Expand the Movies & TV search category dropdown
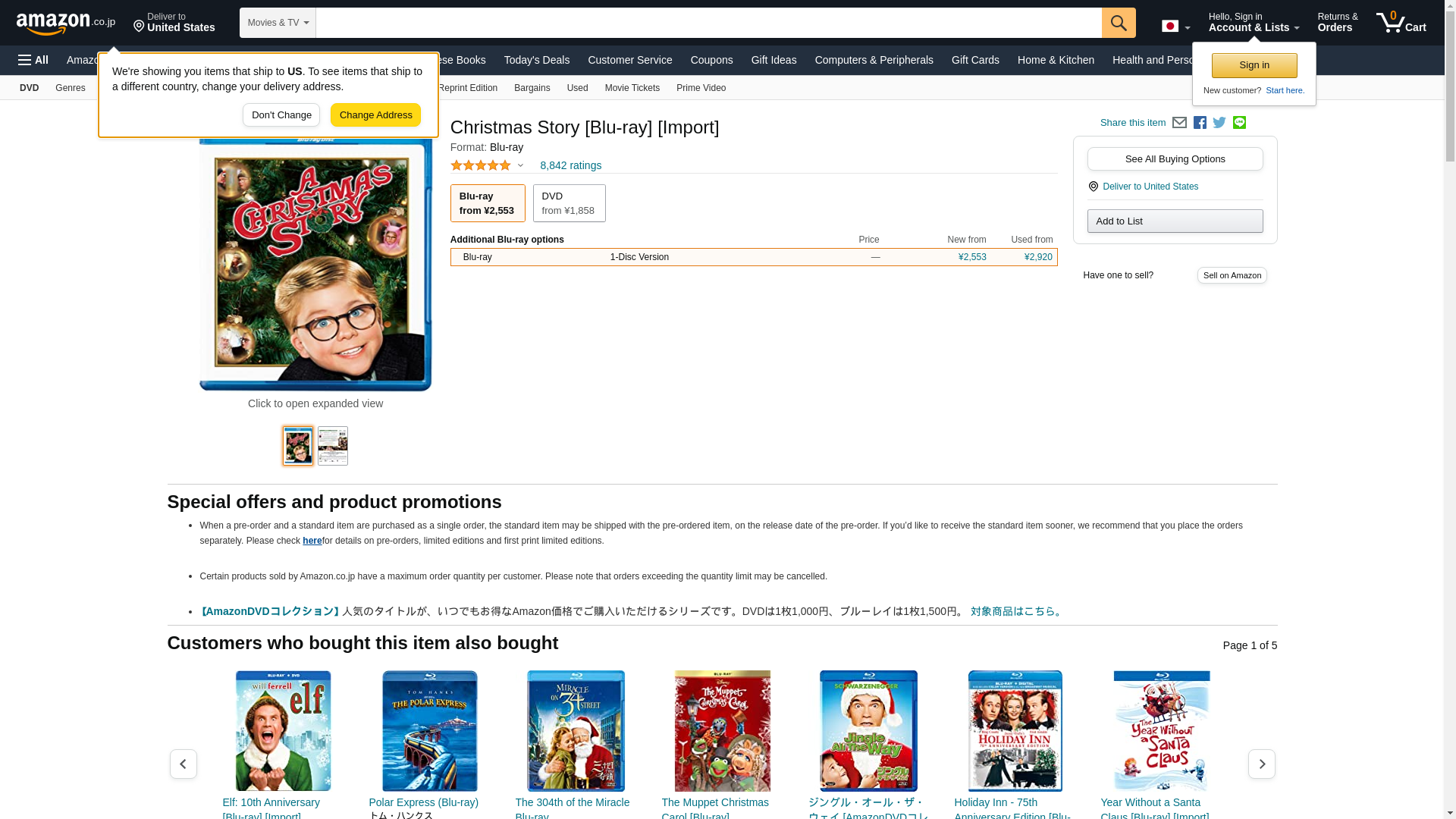This screenshot has width=1456, height=819. [278, 23]
